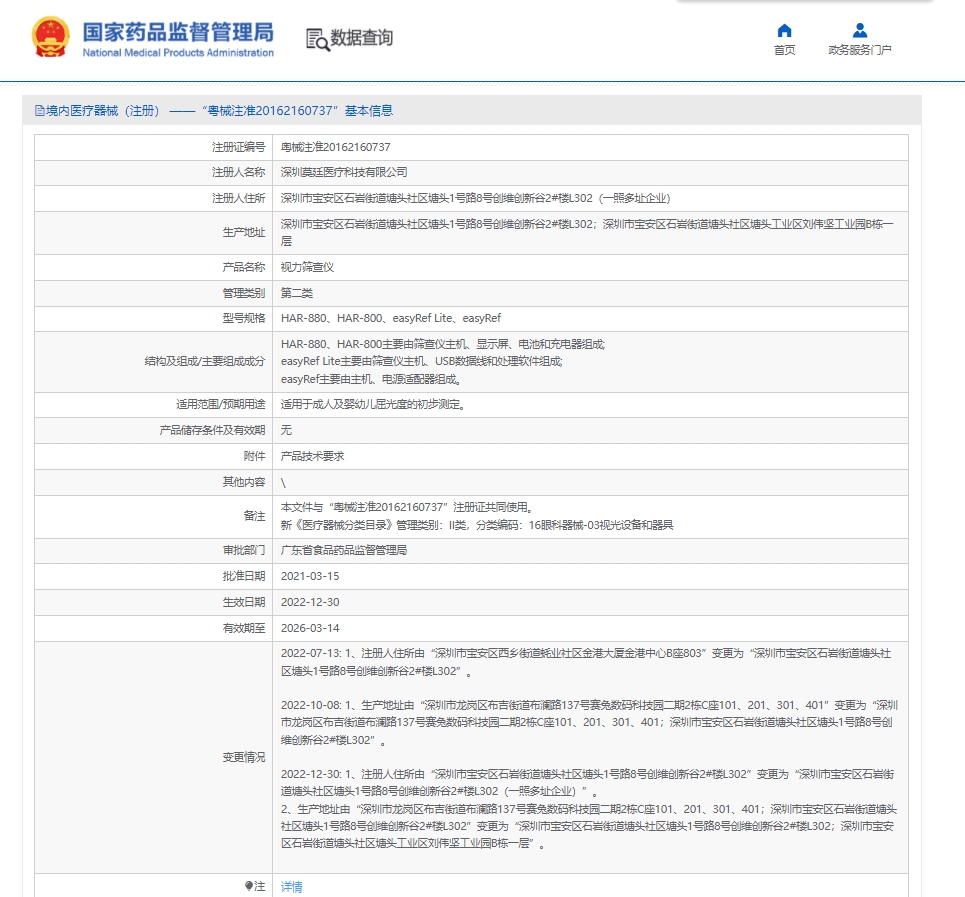Click value 适用于成人及婴幼儿屈光度的初步测定
Screen dimensions: 965x897
pos(374,404)
